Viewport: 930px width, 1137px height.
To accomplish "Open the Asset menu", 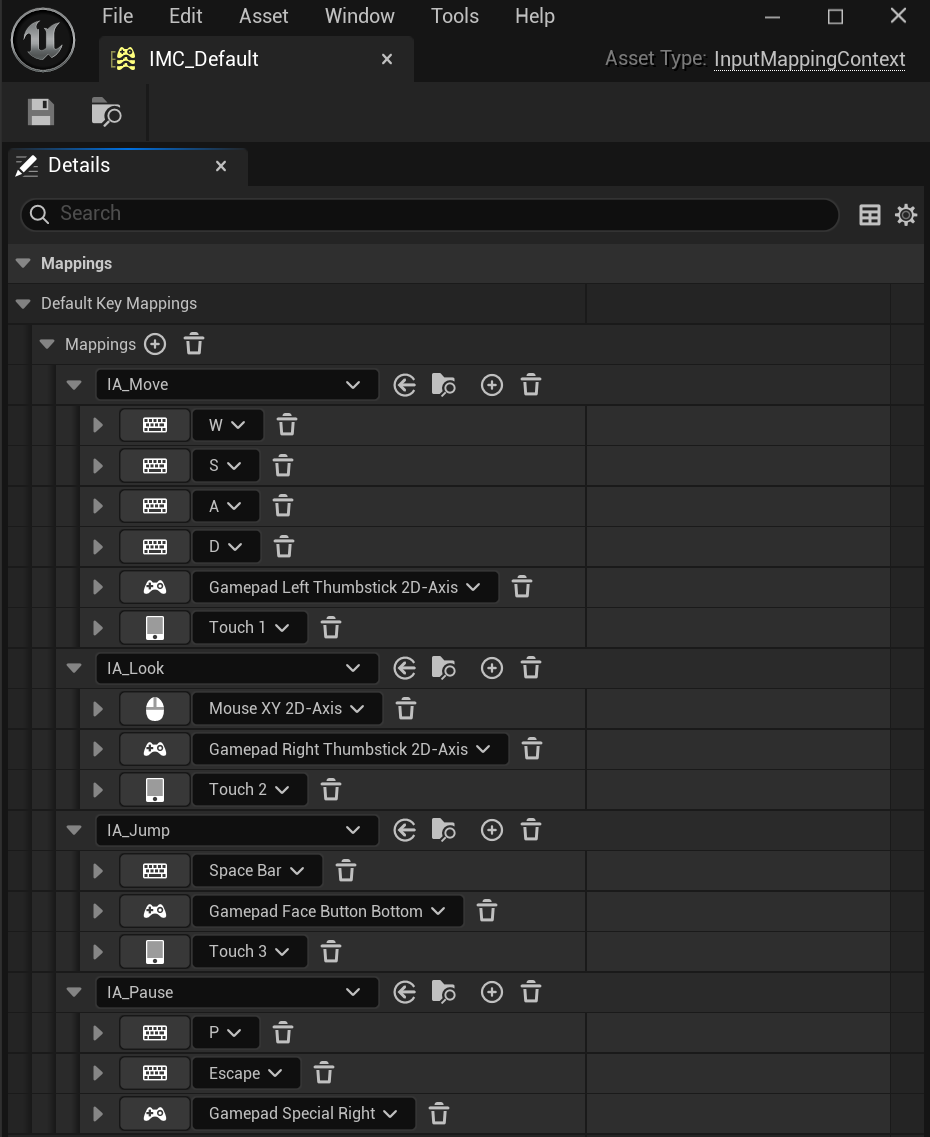I will click(x=264, y=16).
